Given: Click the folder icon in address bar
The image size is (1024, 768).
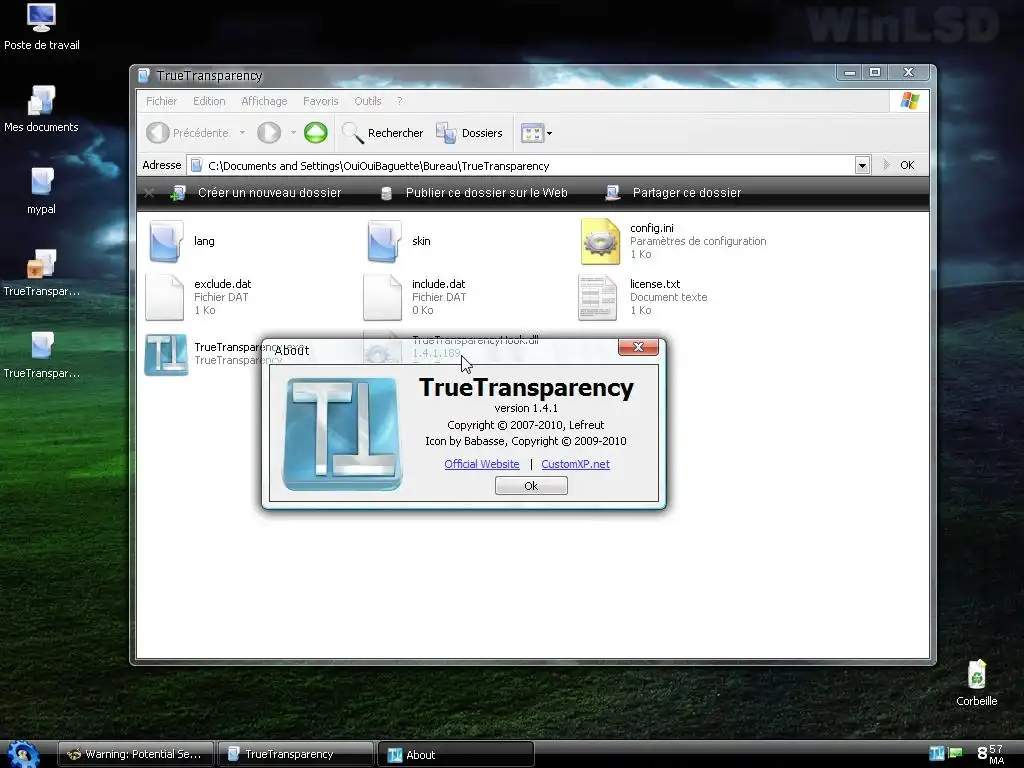Looking at the screenshot, I should click(x=197, y=166).
